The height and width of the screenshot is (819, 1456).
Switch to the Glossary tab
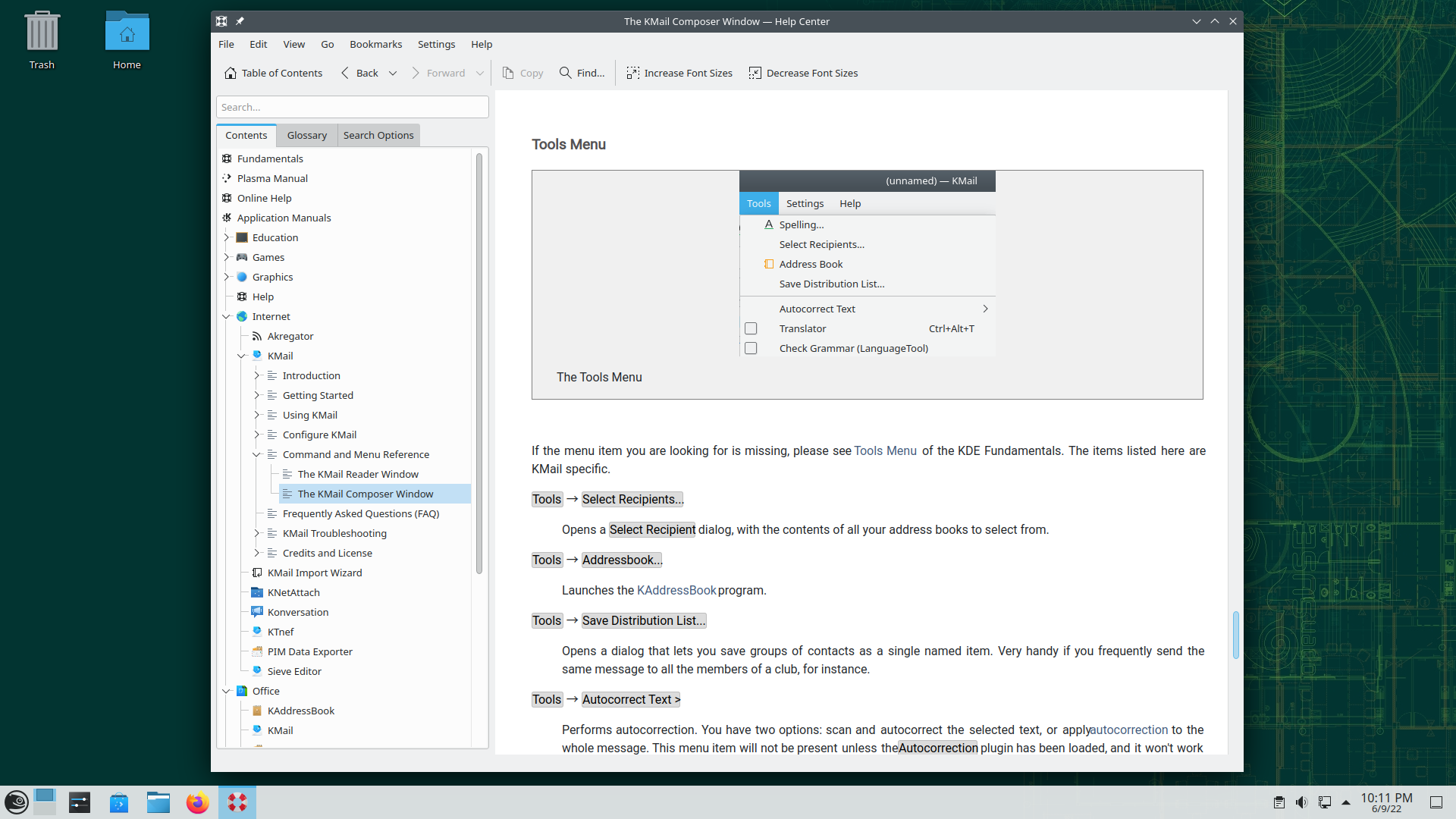(x=306, y=135)
